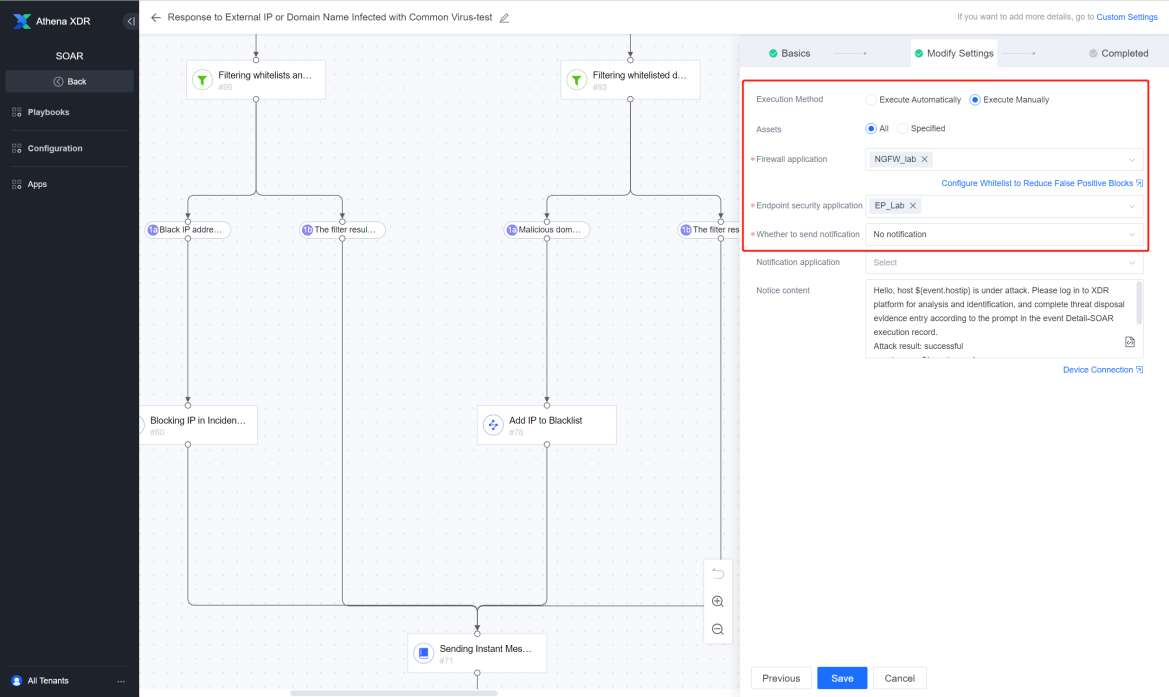The height and width of the screenshot is (697, 1169).
Task: Click the 1a badge on Malicious domain branch
Action: tap(512, 230)
